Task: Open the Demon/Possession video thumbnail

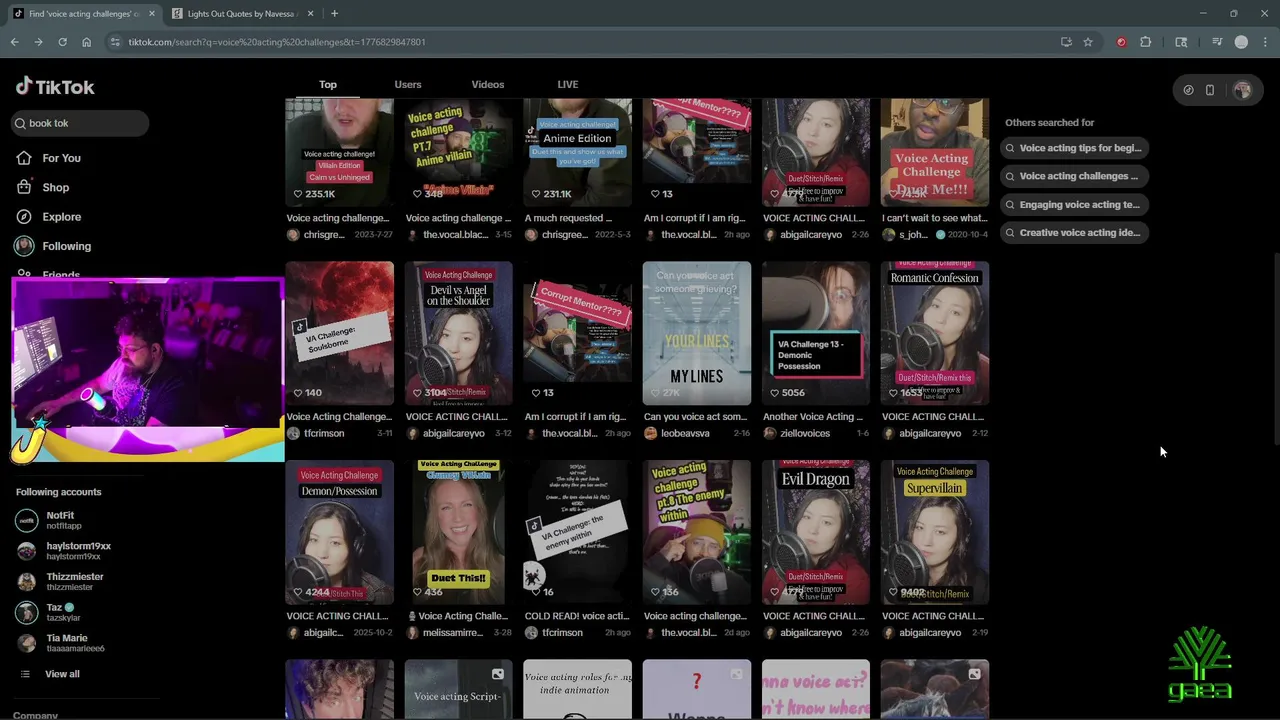Action: [x=340, y=532]
